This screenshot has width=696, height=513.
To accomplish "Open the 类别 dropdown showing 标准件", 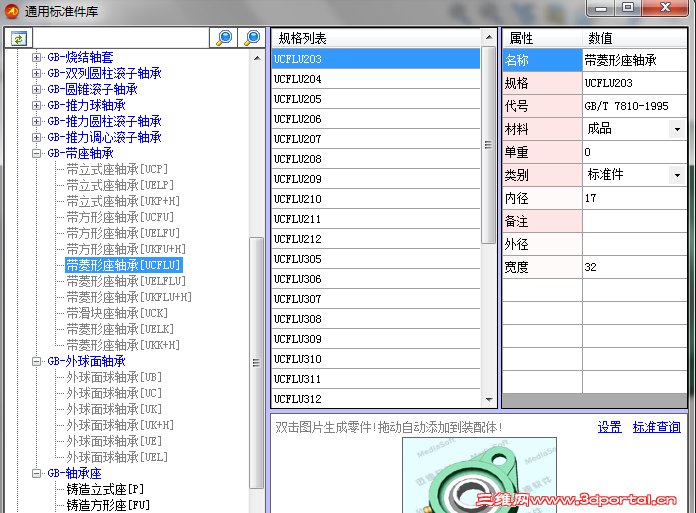I will point(677,175).
